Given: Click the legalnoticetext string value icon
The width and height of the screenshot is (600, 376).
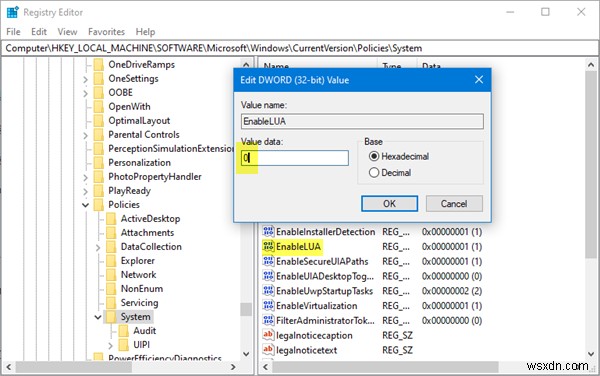Looking at the screenshot, I should 268,350.
